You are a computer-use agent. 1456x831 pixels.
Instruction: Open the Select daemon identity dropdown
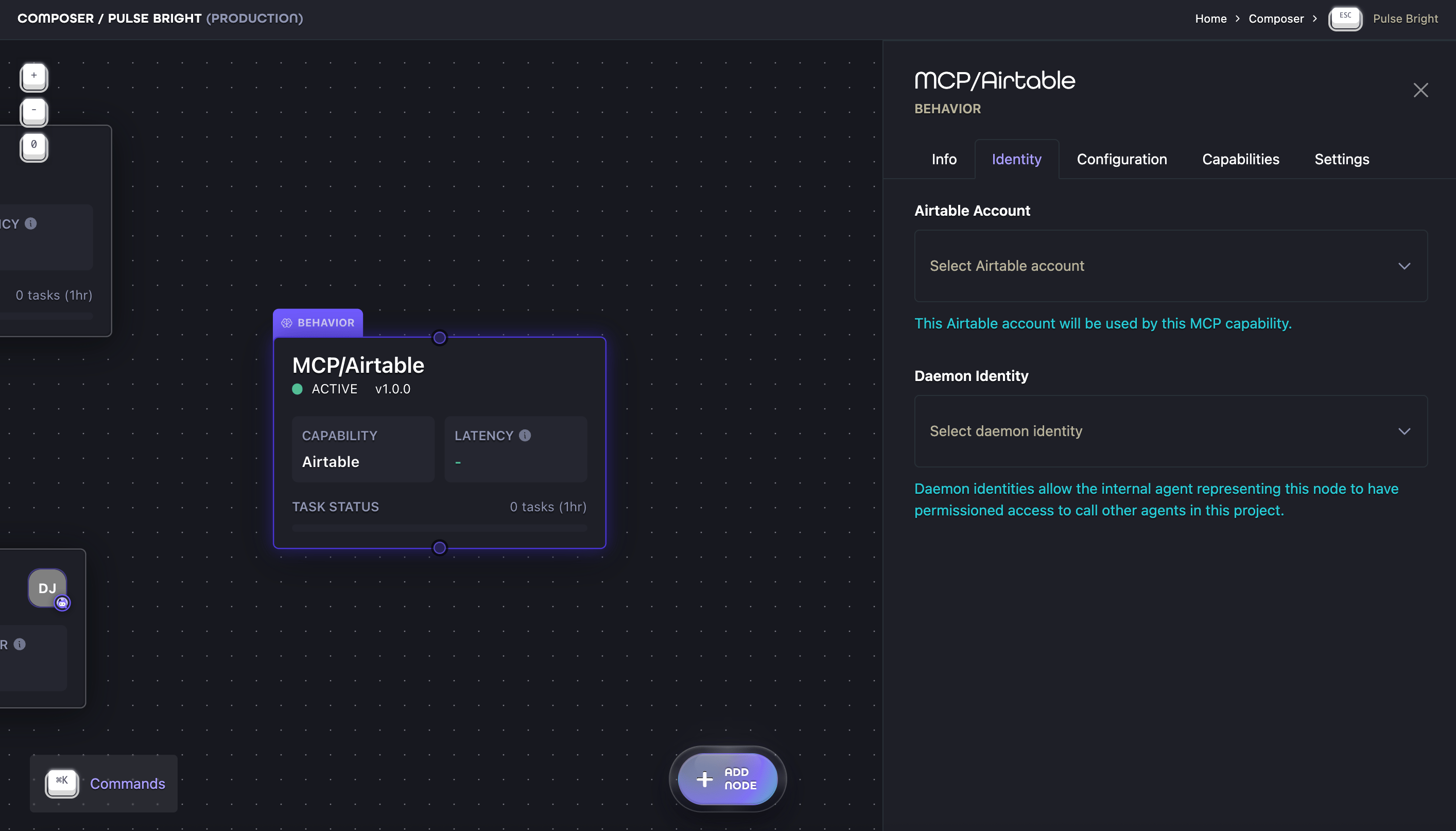(x=1171, y=431)
